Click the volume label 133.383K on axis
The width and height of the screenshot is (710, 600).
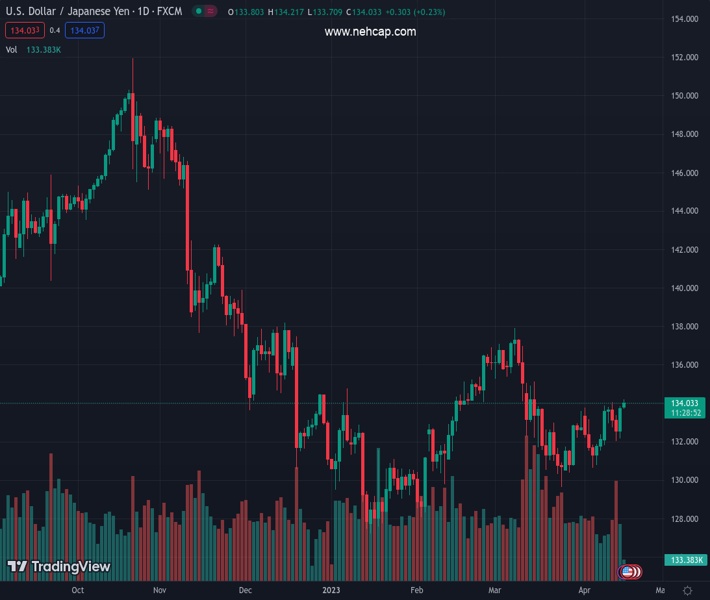pyautogui.click(x=687, y=559)
